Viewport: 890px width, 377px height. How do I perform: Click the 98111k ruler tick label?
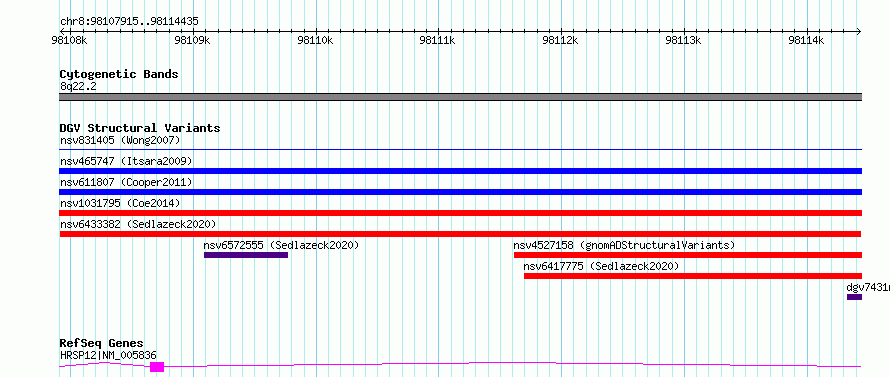tap(438, 40)
